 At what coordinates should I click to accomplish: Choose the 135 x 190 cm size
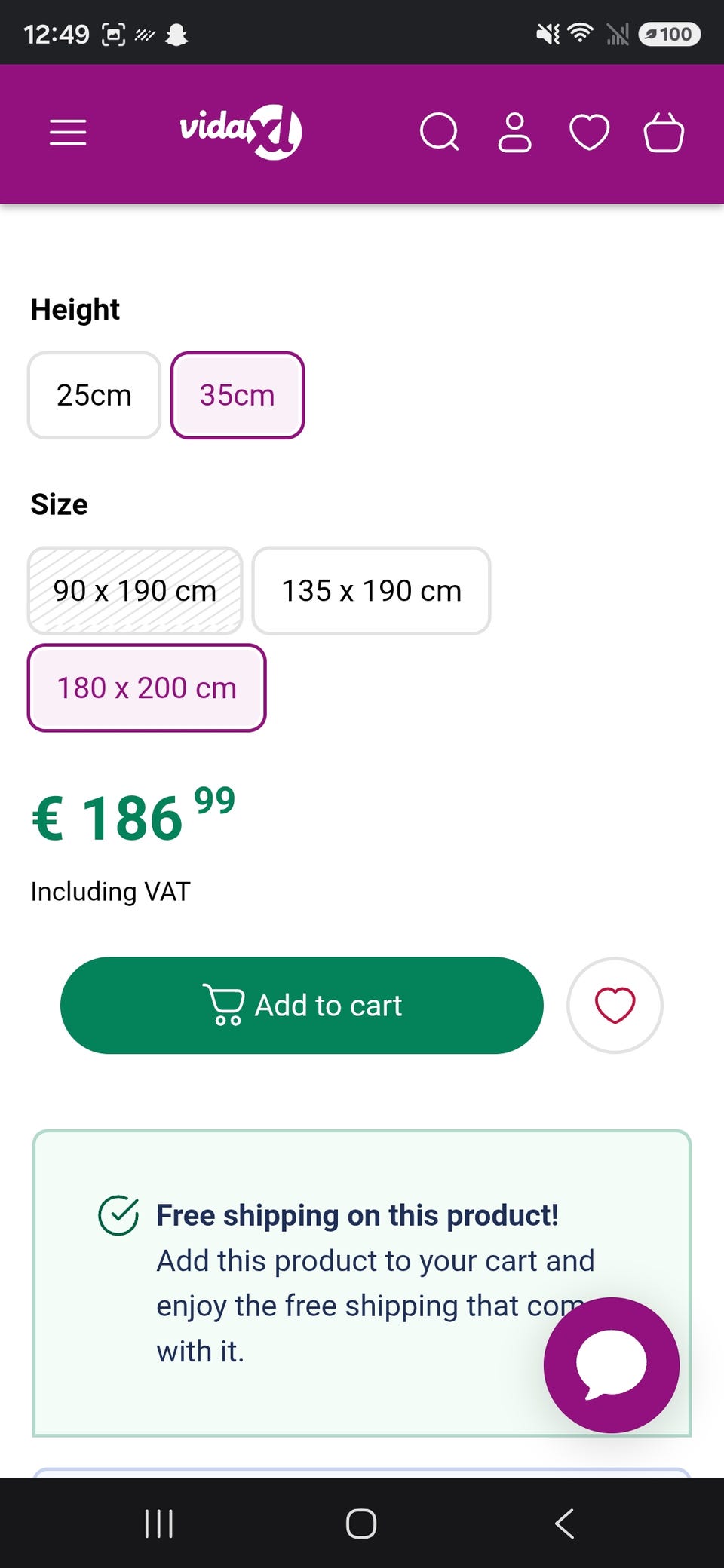[x=371, y=590]
